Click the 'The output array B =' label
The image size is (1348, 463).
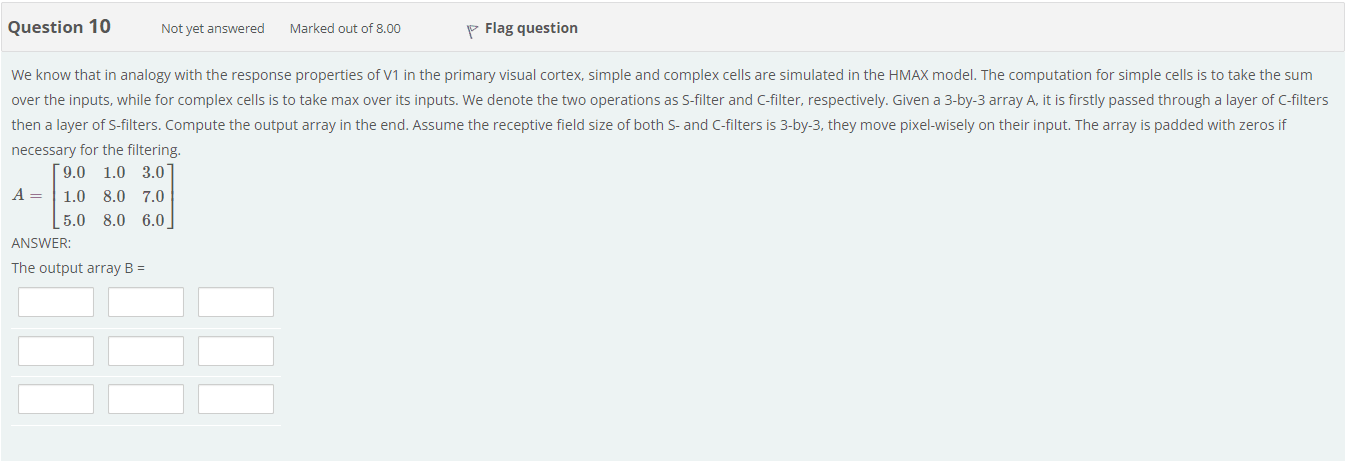point(79,268)
